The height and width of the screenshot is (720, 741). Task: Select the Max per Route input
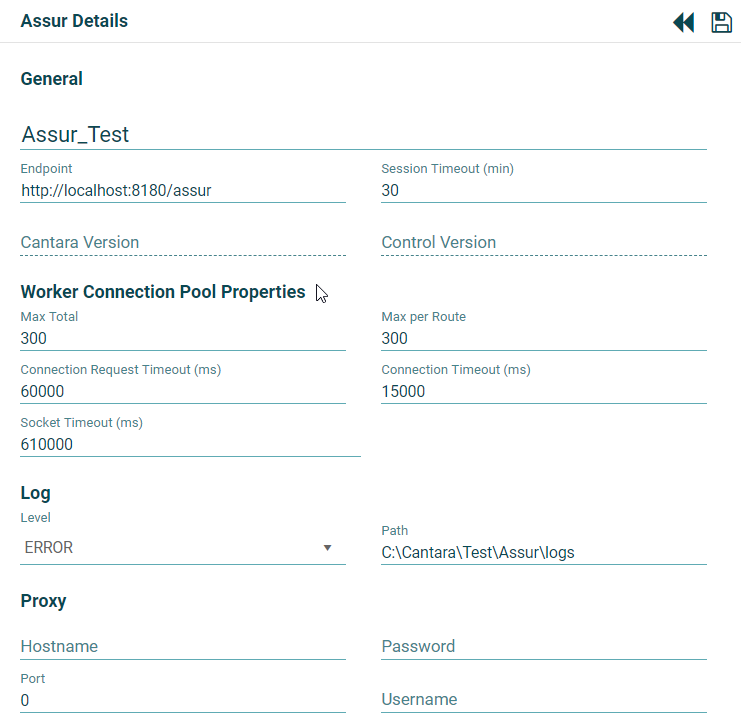[543, 338]
